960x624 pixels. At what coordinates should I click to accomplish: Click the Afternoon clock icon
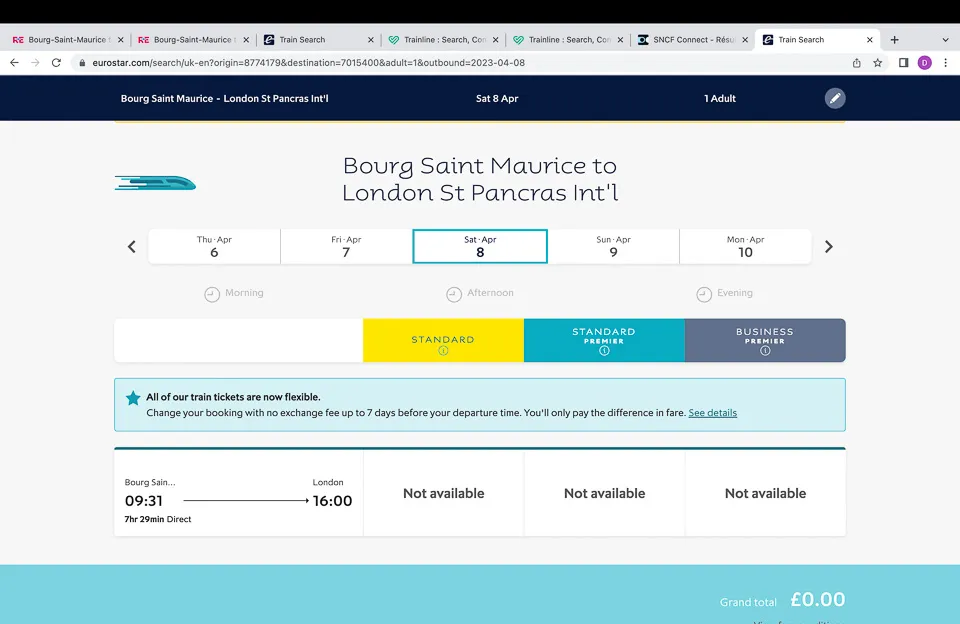[x=454, y=295]
